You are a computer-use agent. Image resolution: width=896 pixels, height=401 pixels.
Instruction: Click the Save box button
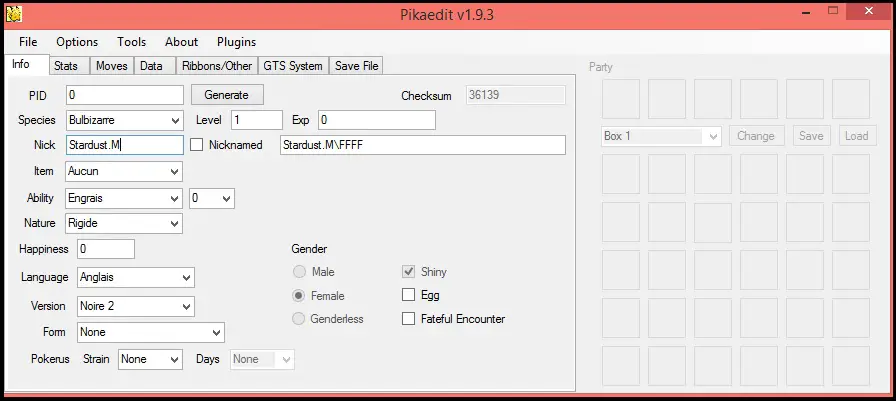click(x=811, y=136)
